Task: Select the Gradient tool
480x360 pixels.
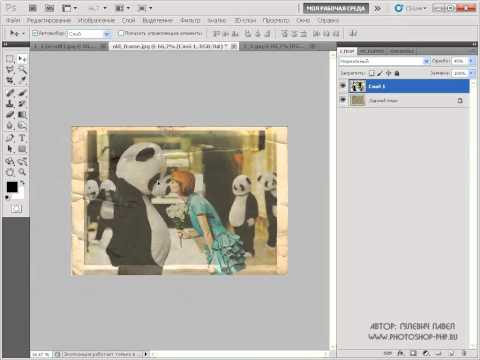Action: (x=22, y=115)
